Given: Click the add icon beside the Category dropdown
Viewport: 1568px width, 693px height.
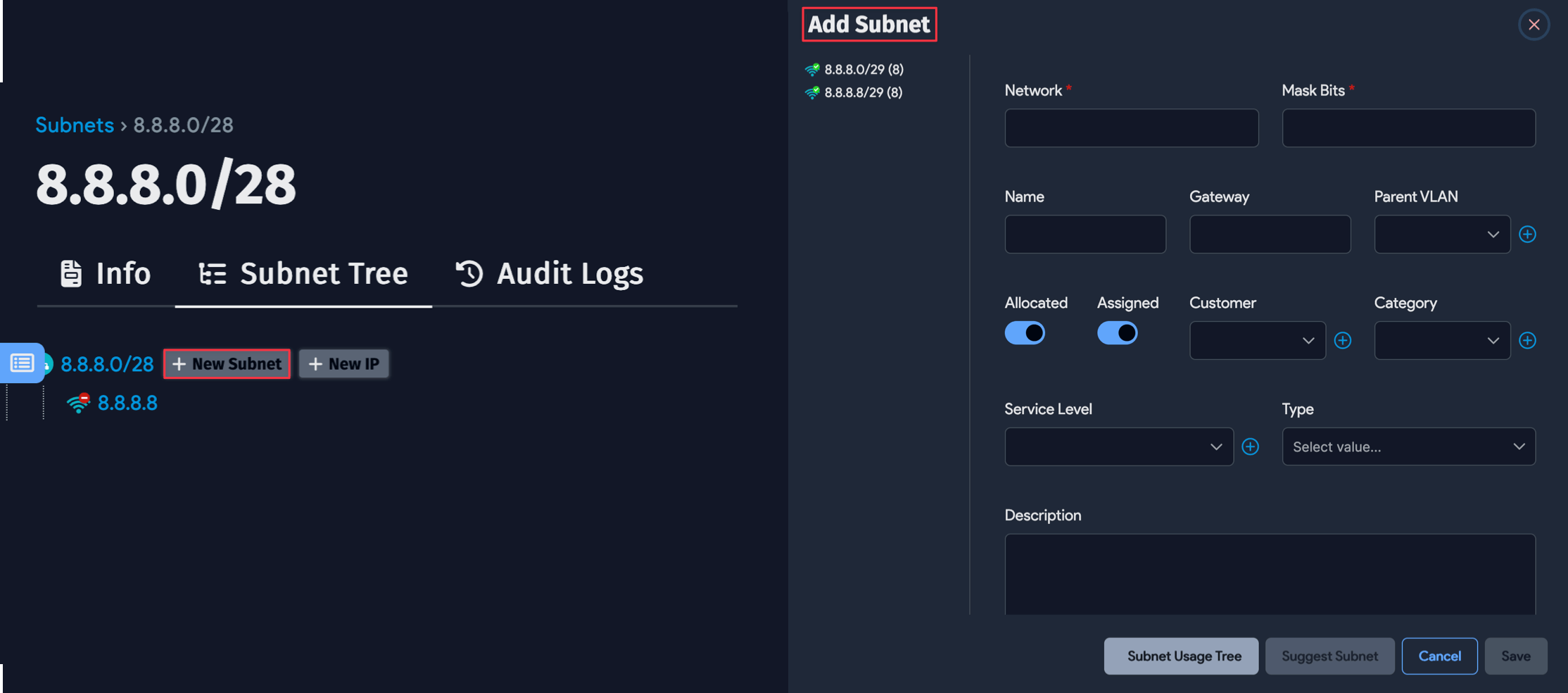Looking at the screenshot, I should coord(1528,340).
